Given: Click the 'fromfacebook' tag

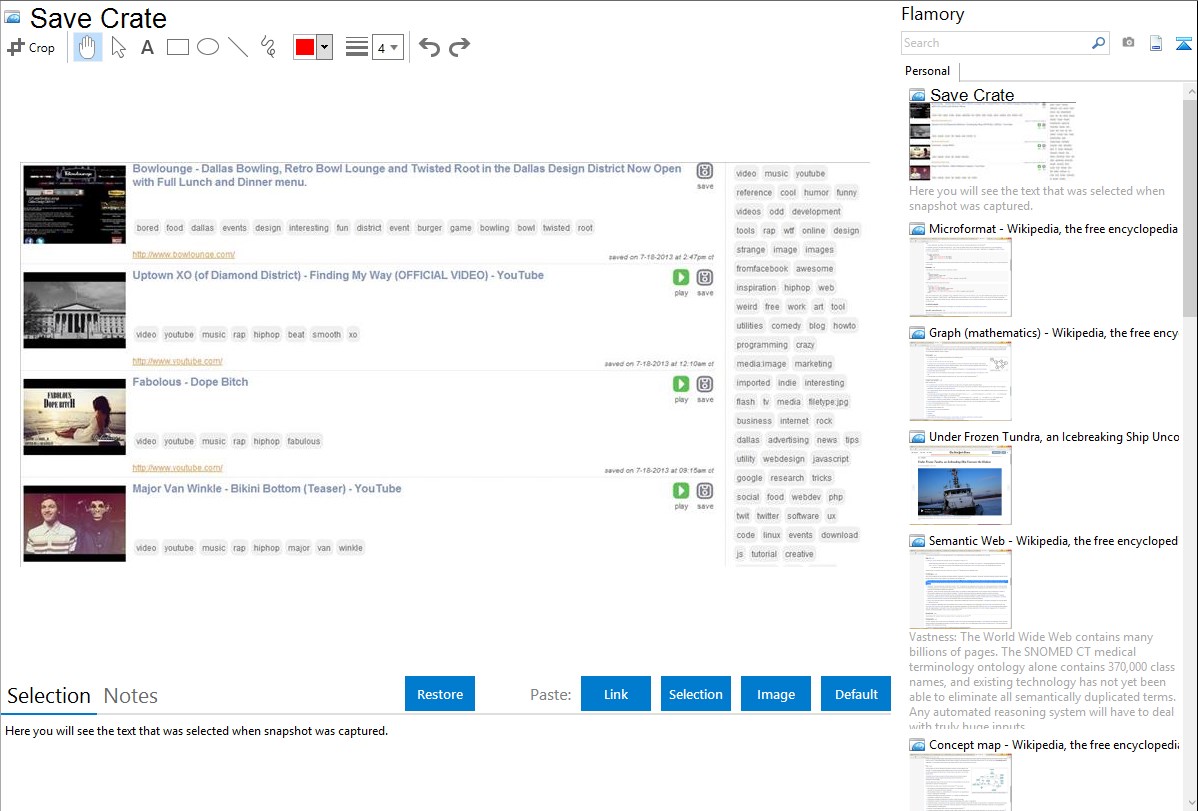Looking at the screenshot, I should 762,268.
